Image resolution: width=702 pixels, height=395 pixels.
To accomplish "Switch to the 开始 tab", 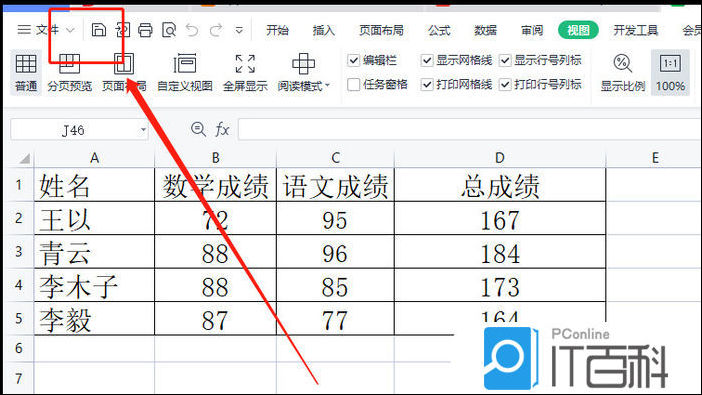I will pos(277,30).
